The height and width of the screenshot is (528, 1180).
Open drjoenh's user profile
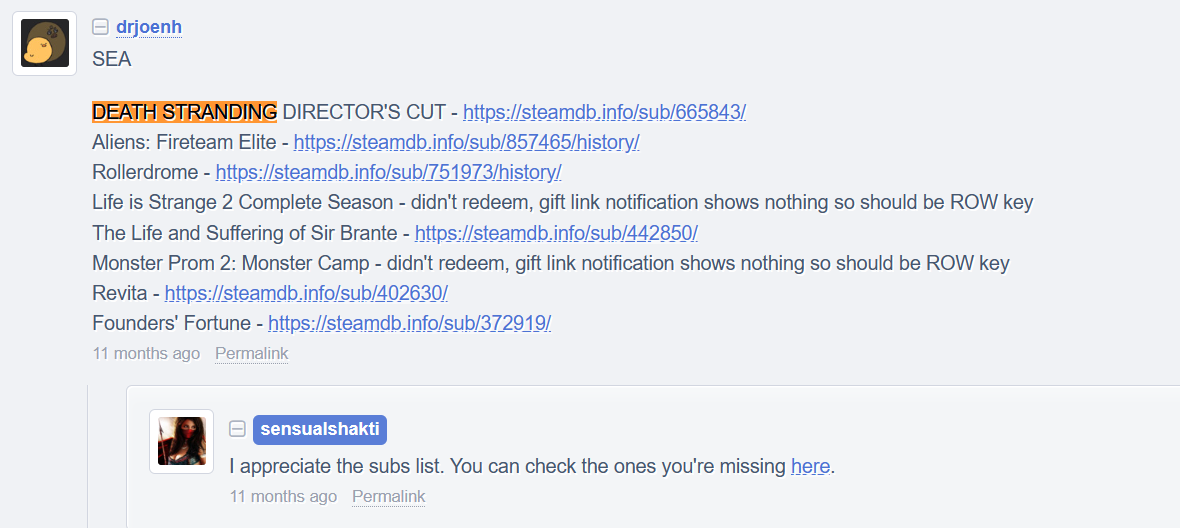(149, 27)
